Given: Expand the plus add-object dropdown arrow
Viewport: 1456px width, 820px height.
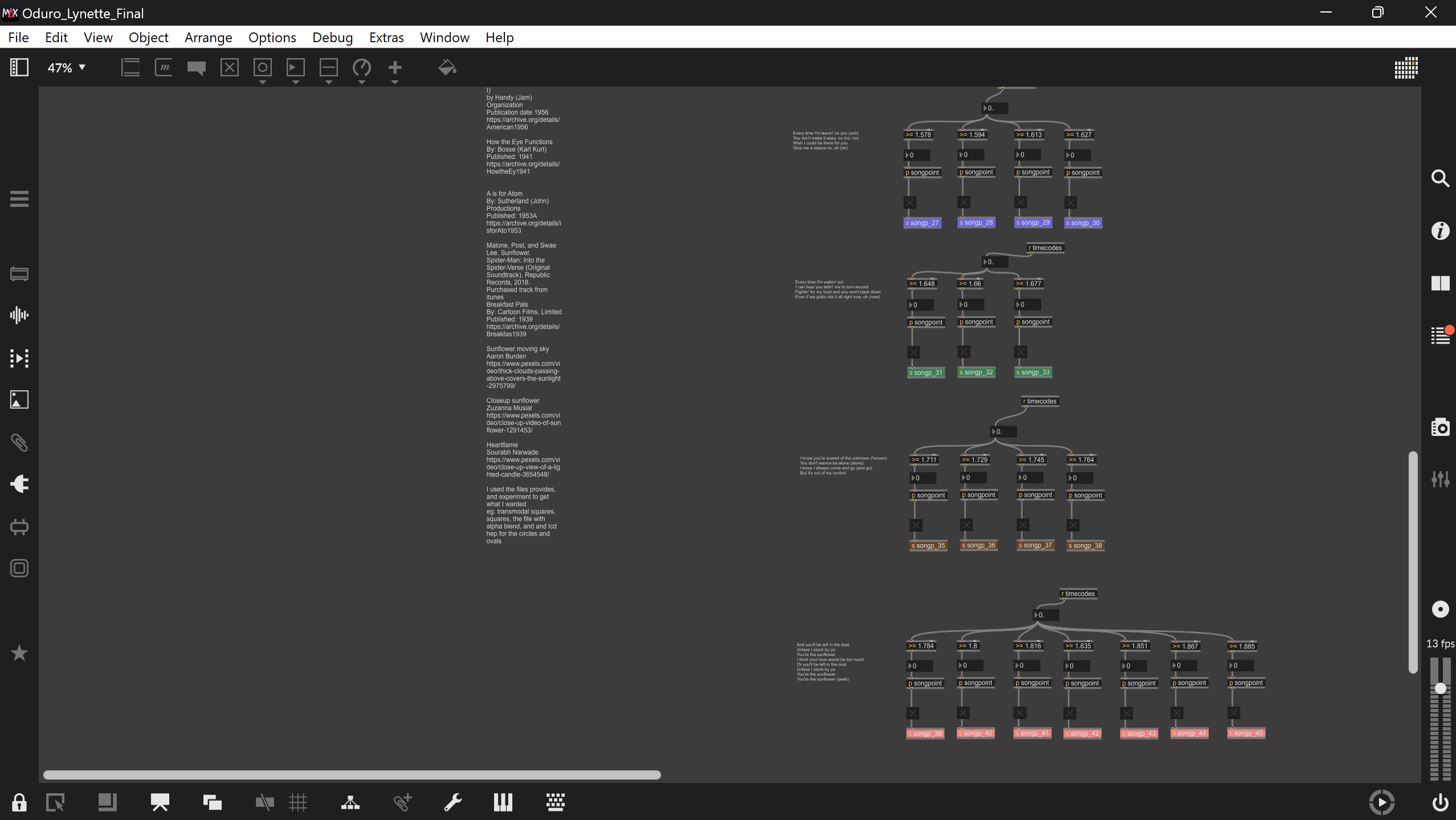Looking at the screenshot, I should [x=394, y=83].
